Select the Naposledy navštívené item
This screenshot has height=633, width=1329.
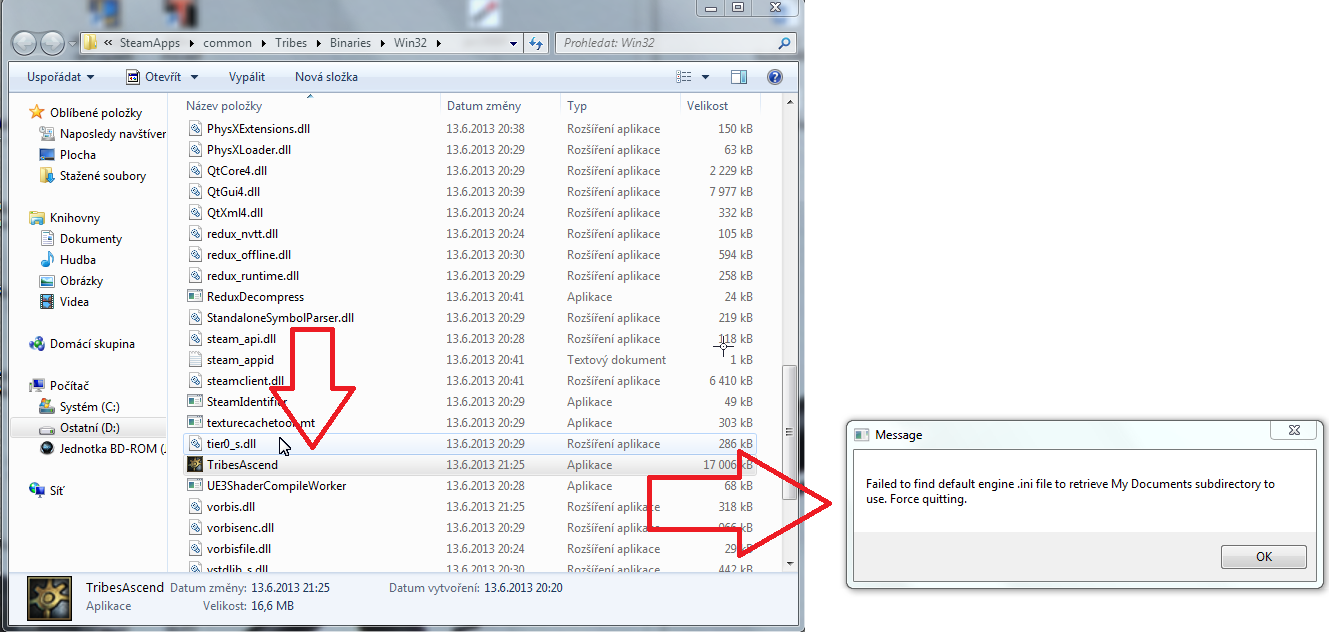tap(102, 133)
